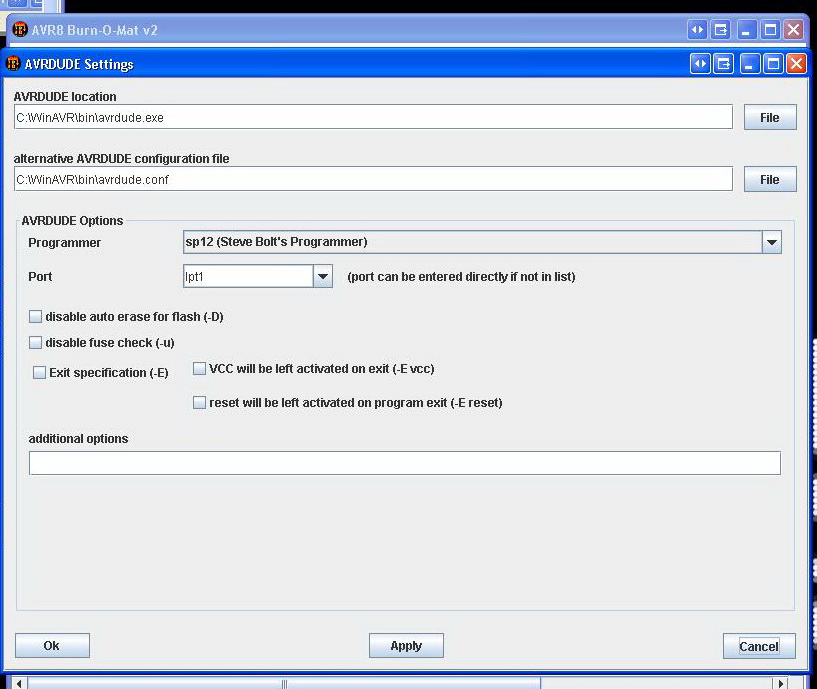Open the Programmer dropdown arrow
The image size is (817, 689).
click(x=772, y=242)
